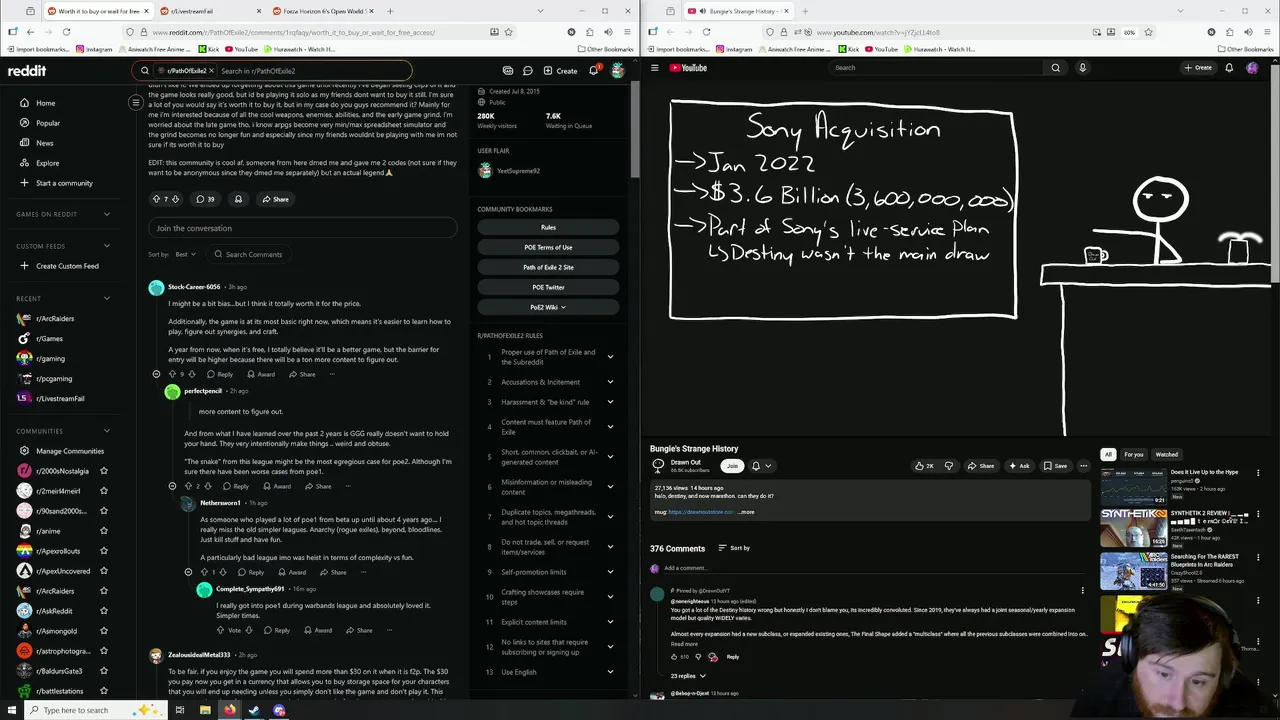Favorite r/2000sNostalgia with star
This screenshot has height=720, width=1280.
[104, 471]
